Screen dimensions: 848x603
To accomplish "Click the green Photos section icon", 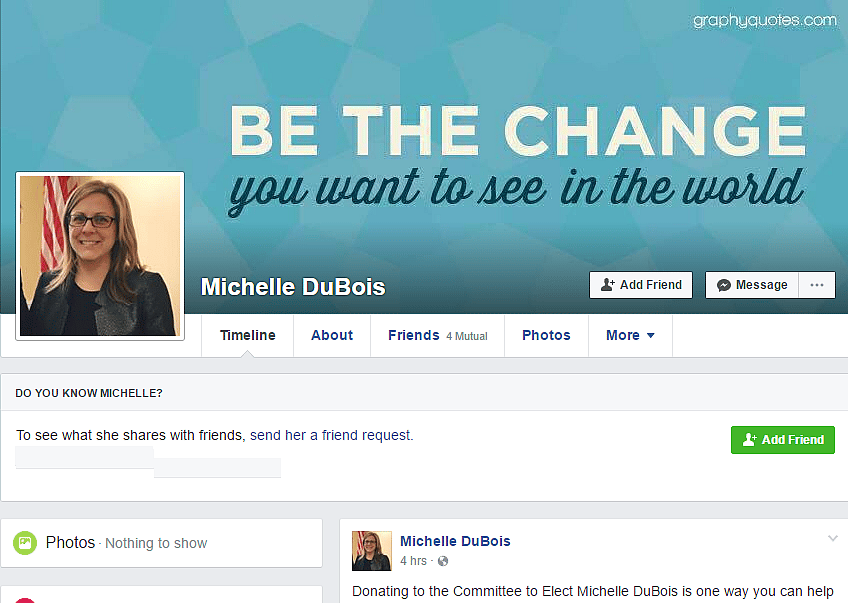I will (25, 542).
